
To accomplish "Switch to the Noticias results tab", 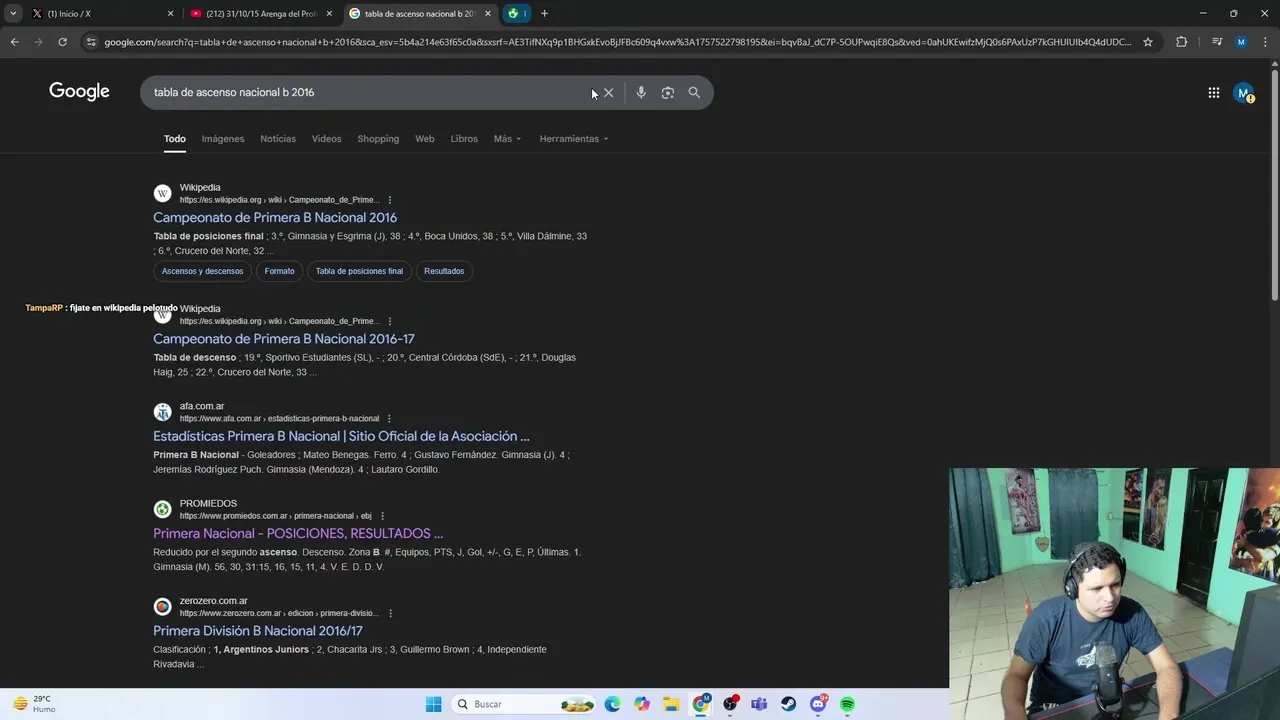I will point(278,139).
